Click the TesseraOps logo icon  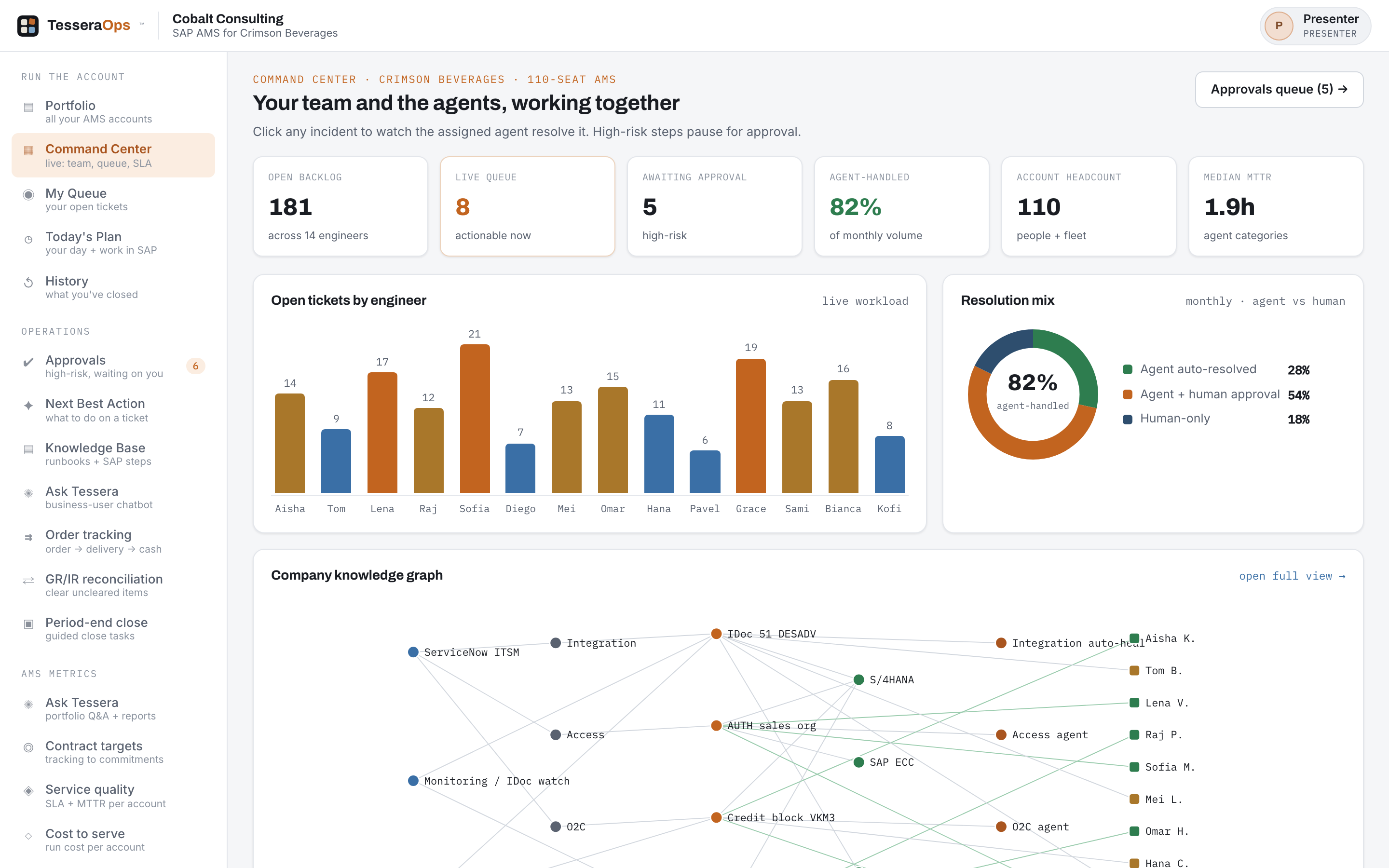point(27,26)
